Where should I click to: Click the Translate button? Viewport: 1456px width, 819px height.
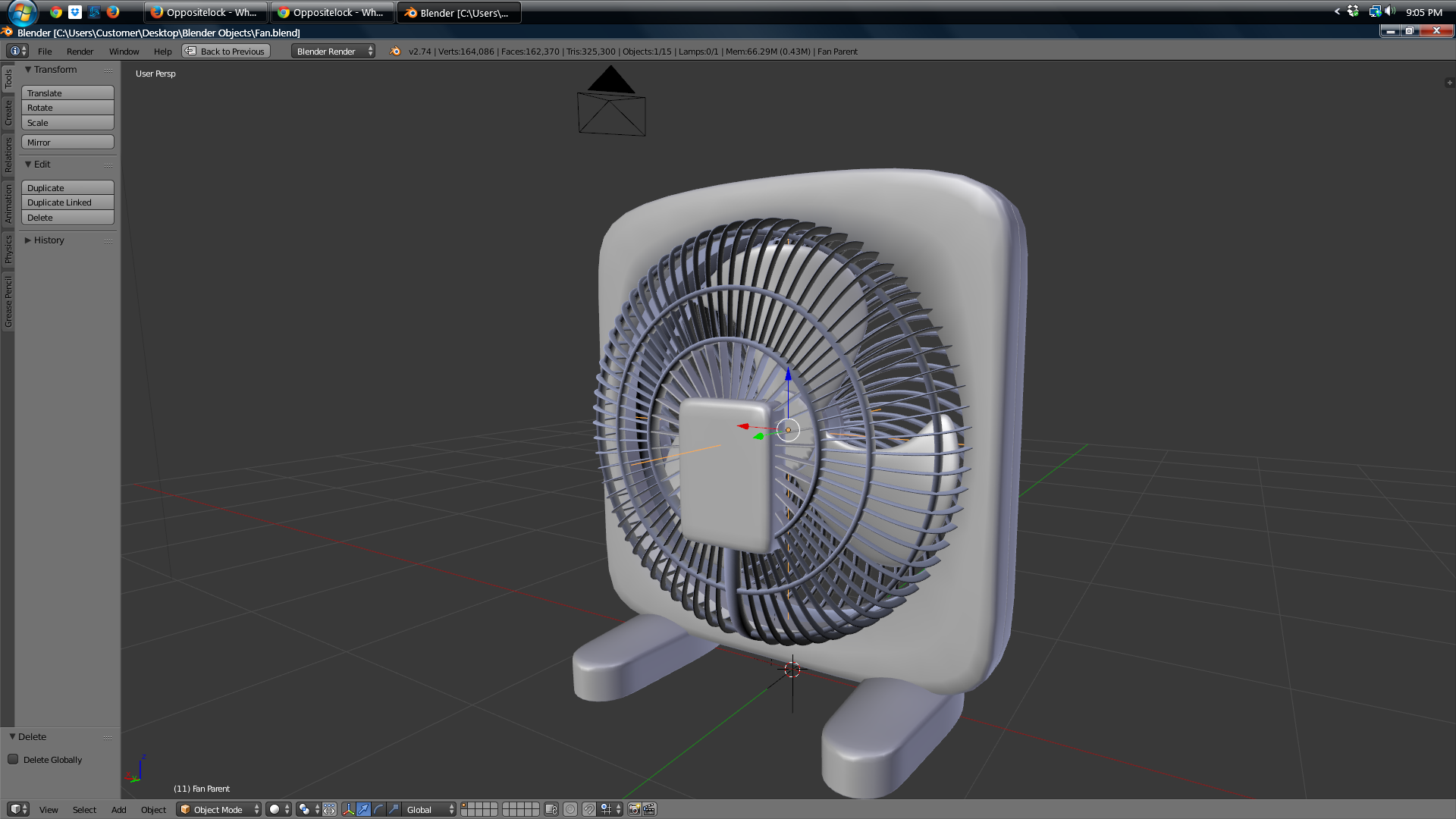[x=67, y=93]
